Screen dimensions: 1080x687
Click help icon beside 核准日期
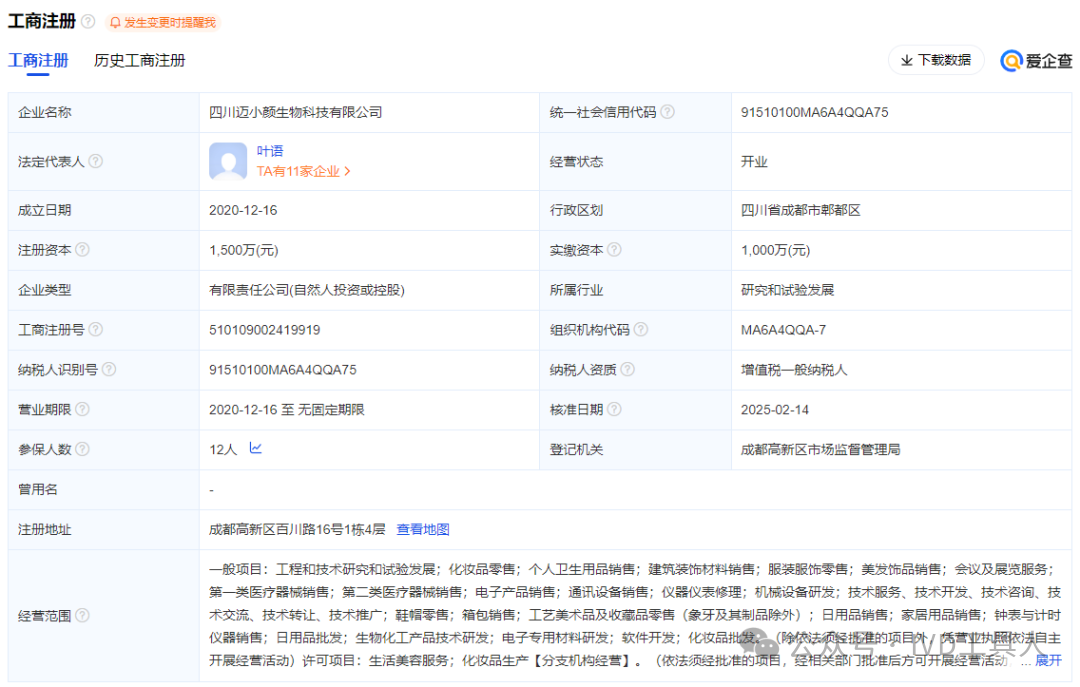tap(614, 409)
